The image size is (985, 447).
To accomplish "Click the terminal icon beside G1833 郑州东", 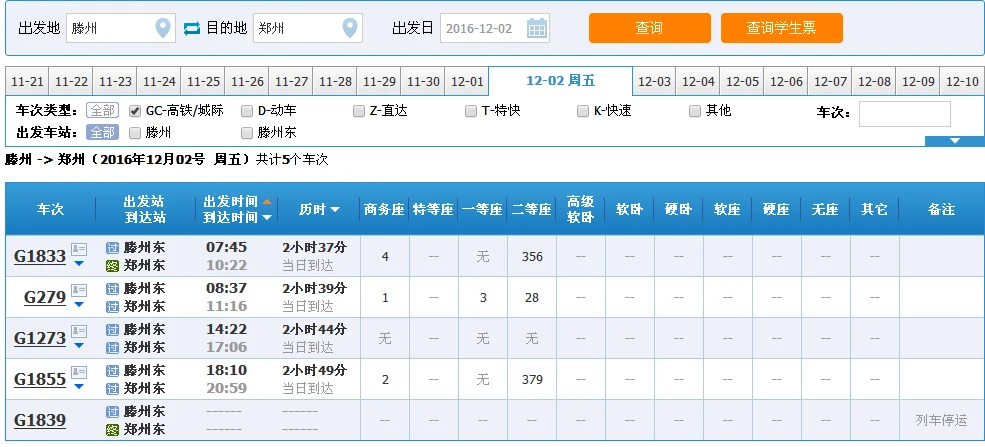I will [x=112, y=266].
